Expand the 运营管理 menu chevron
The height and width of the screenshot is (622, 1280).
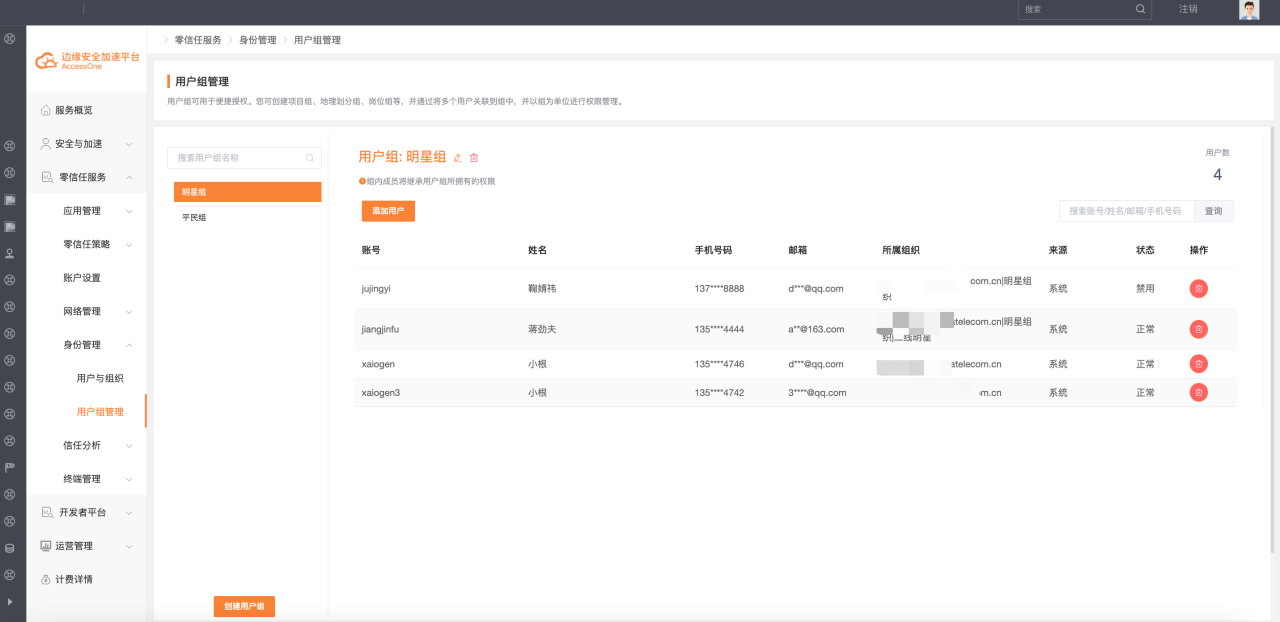(x=129, y=546)
